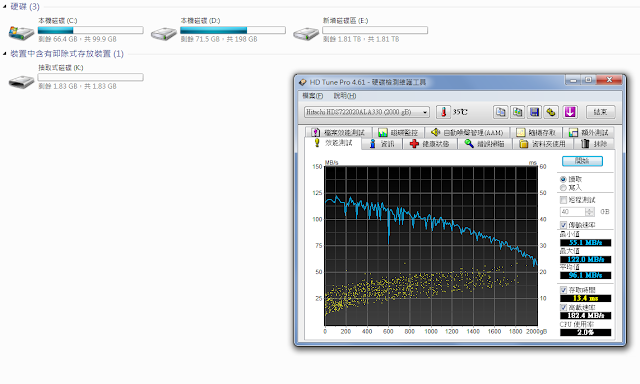Collapse the removable storage devices group
Viewport: 640px width, 384px height.
pyautogui.click(x=4, y=53)
